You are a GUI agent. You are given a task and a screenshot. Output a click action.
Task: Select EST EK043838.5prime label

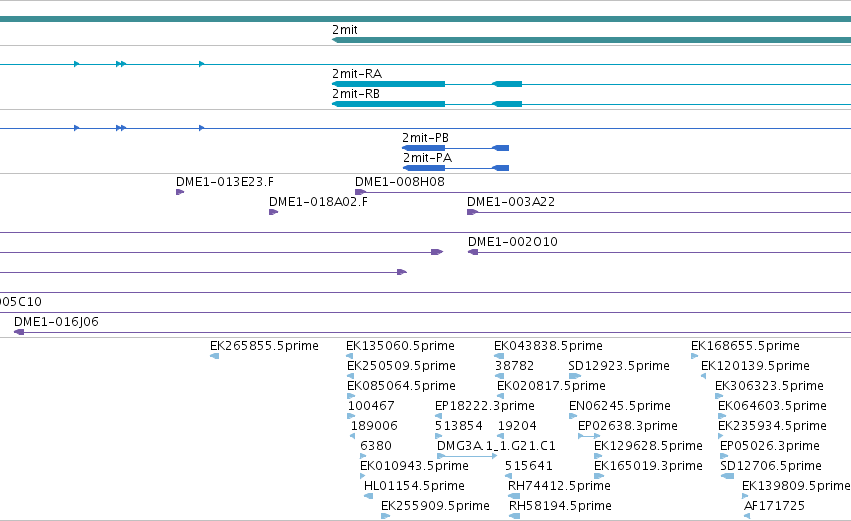[548, 346]
